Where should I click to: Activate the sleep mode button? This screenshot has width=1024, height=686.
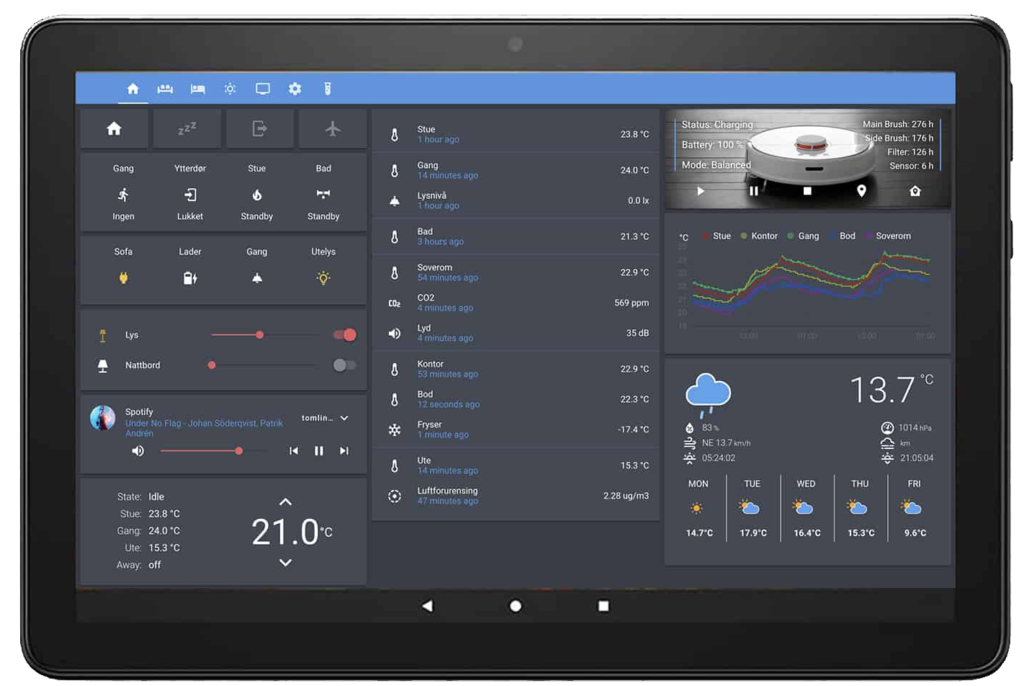(186, 129)
